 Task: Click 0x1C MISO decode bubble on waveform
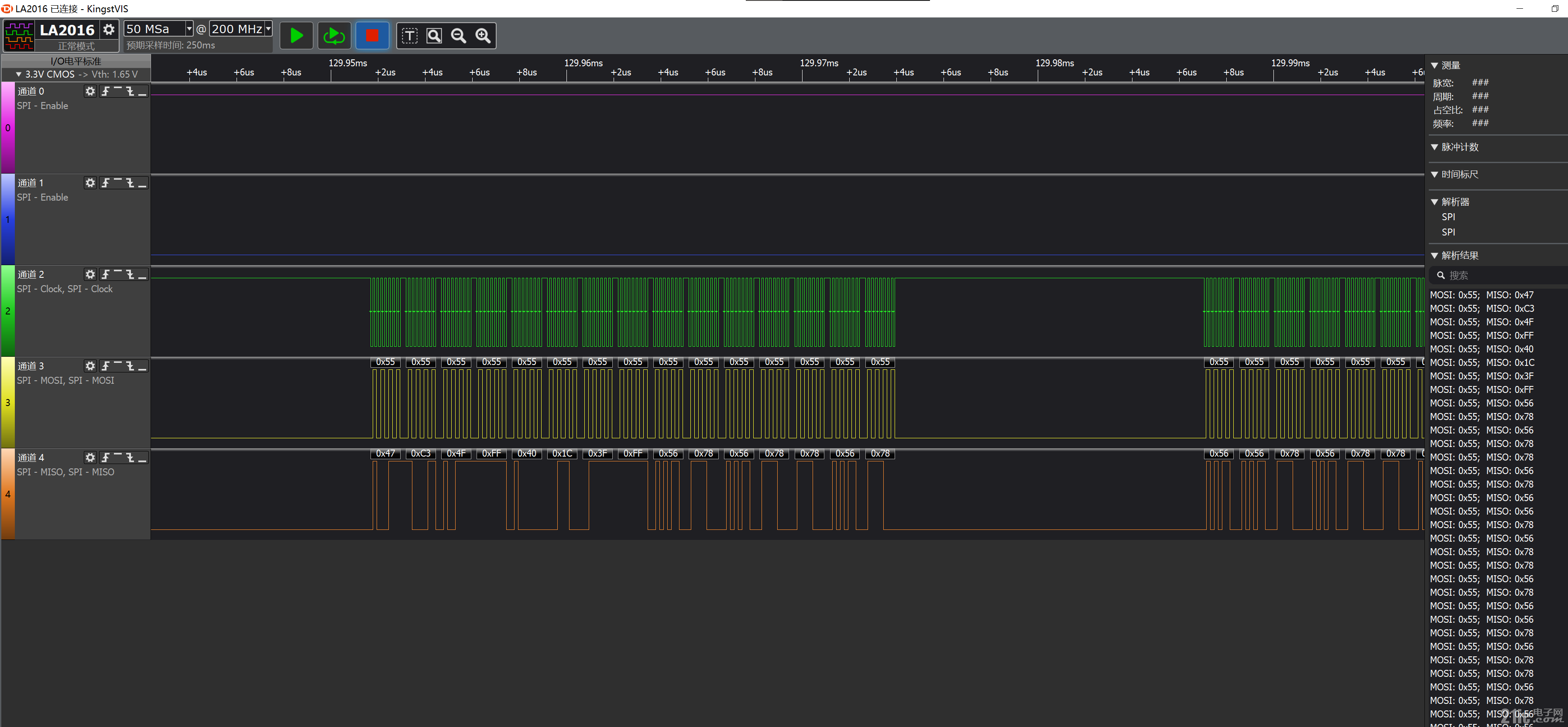tap(563, 454)
